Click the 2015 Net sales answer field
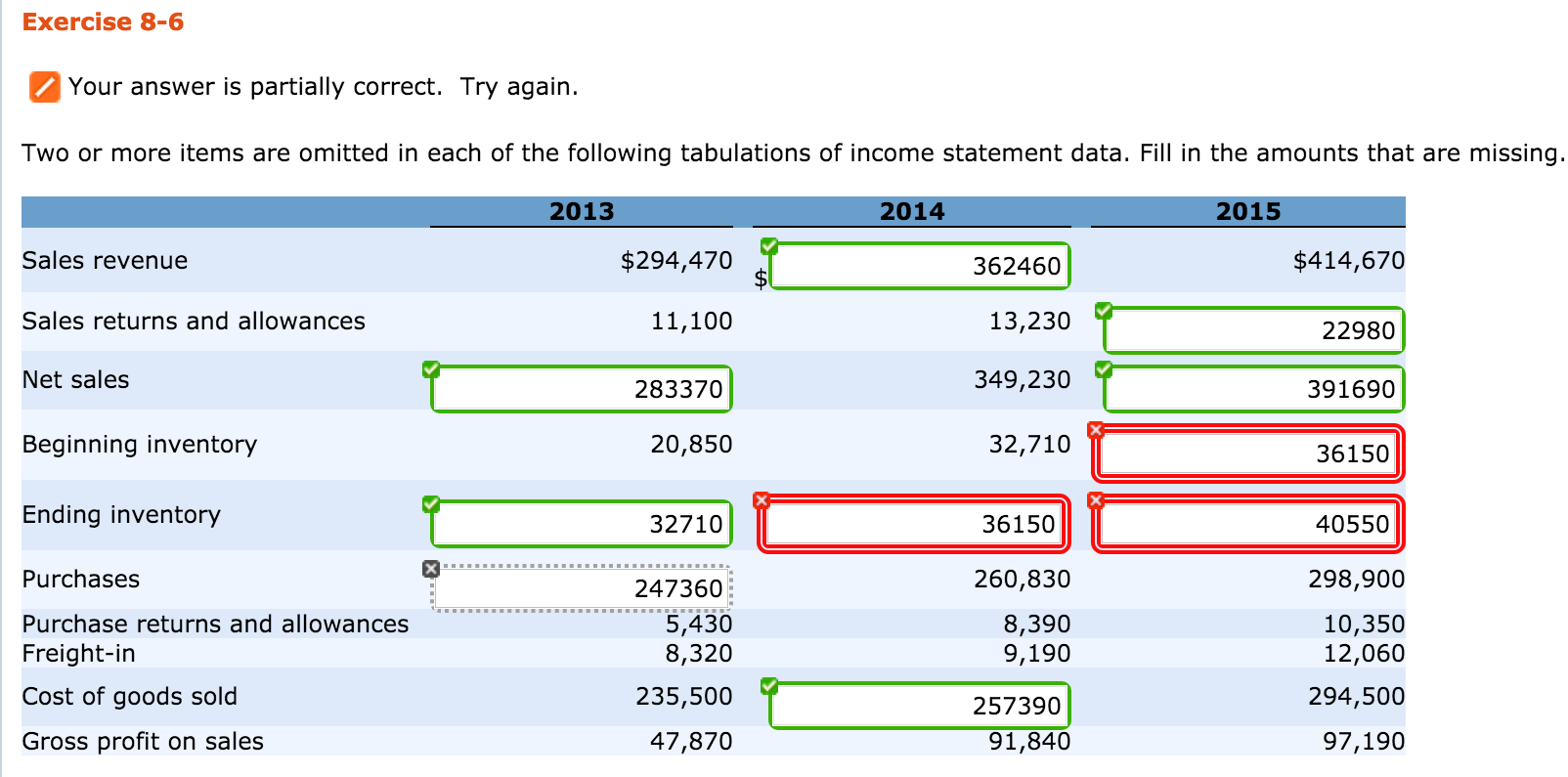This screenshot has width=1568, height=777. (1253, 389)
